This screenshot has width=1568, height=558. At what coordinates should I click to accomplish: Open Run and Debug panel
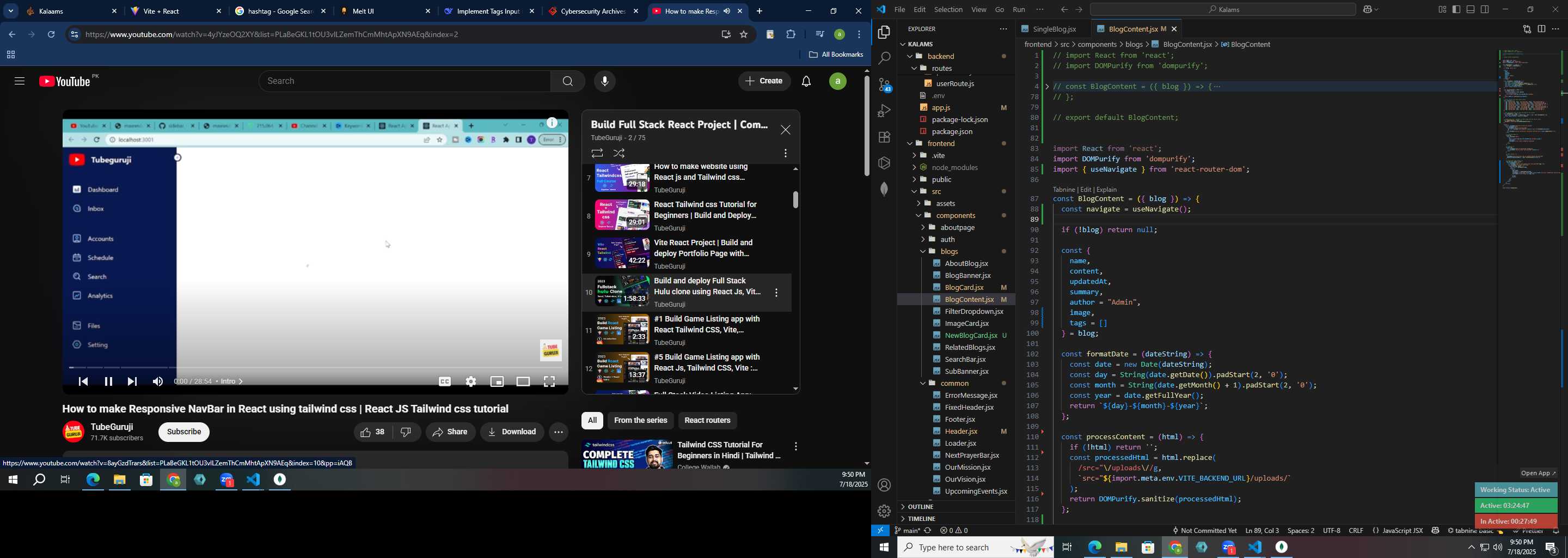pos(884,111)
